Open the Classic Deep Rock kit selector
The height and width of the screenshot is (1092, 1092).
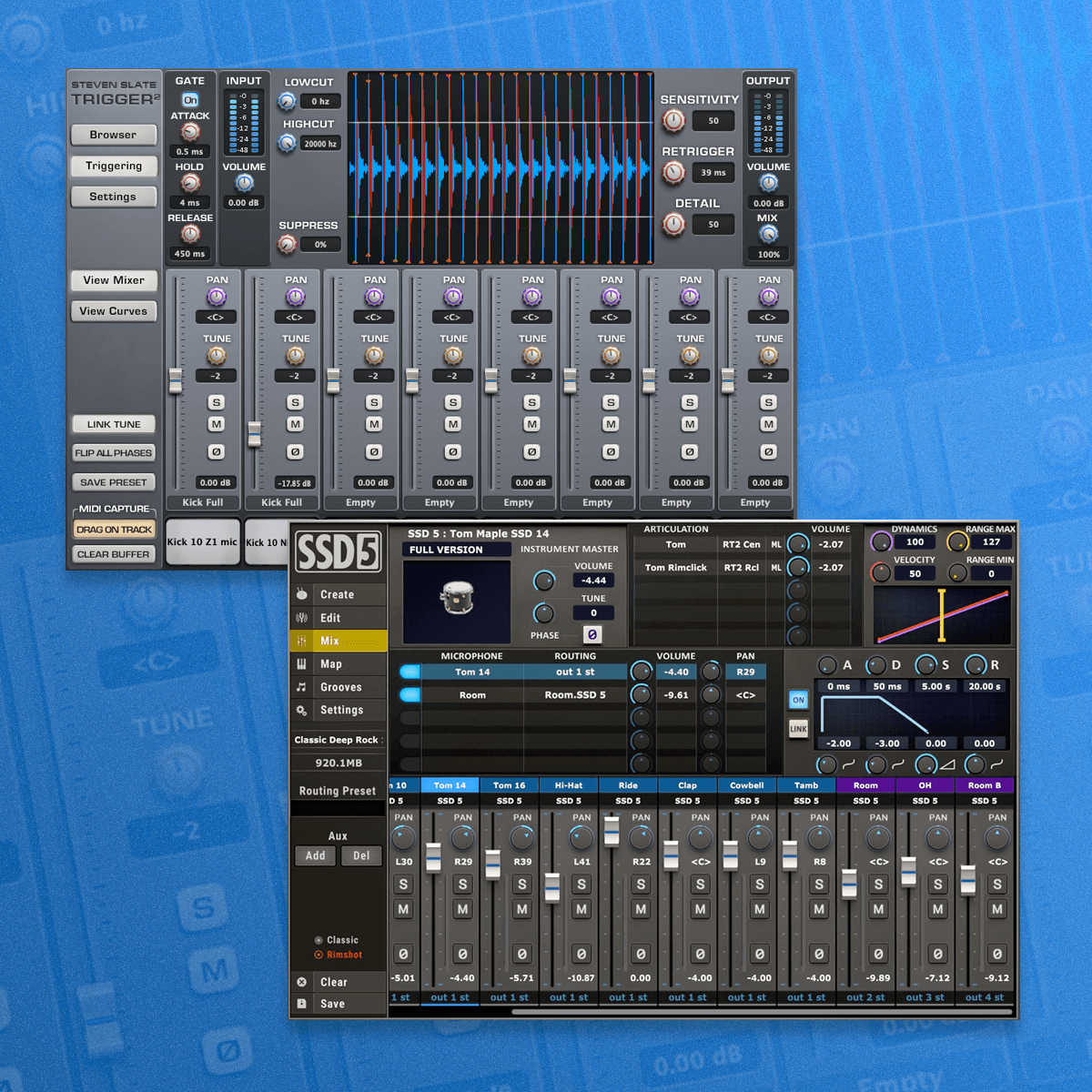(x=339, y=740)
